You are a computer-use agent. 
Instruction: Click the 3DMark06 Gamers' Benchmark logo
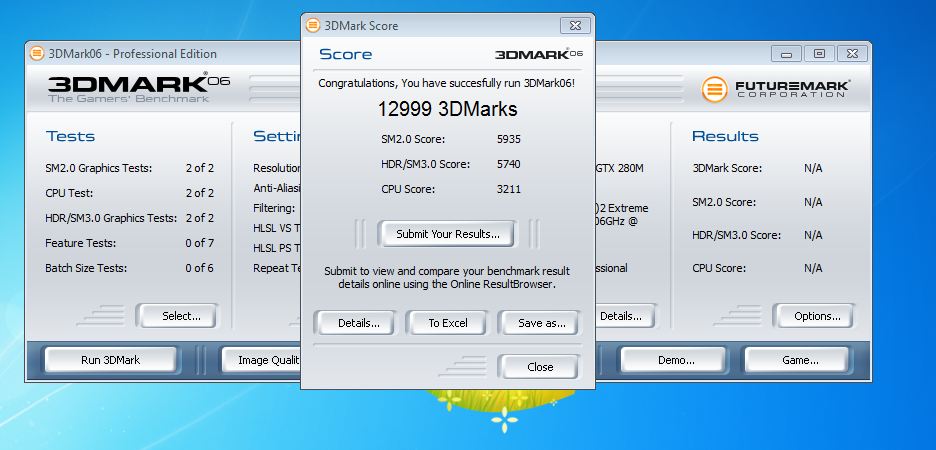pyautogui.click(x=138, y=88)
